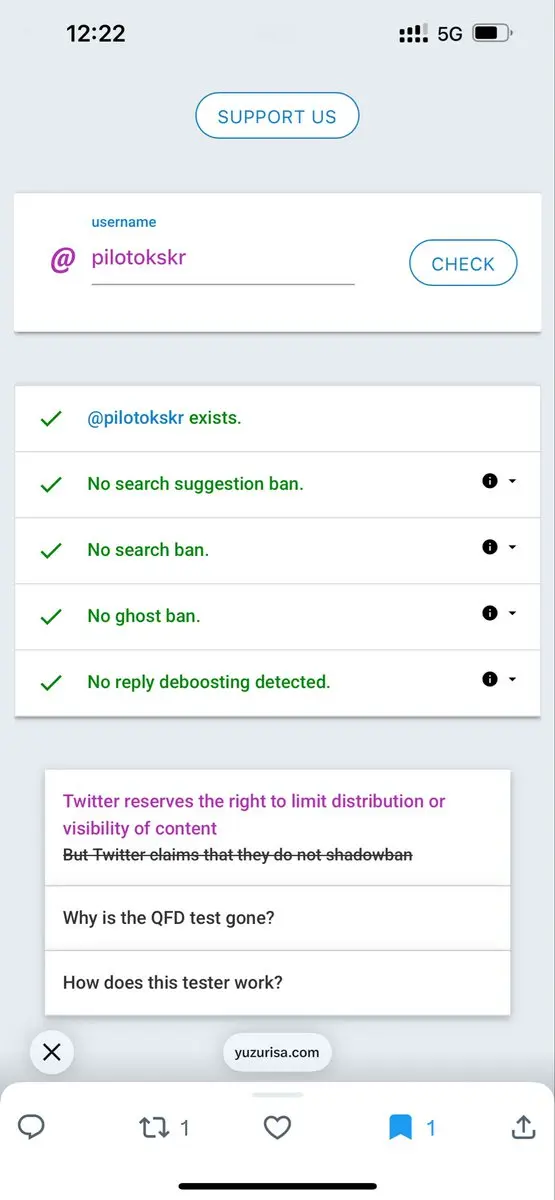Toggle the blue bookmark icon
The image size is (555, 1200).
point(400,1128)
